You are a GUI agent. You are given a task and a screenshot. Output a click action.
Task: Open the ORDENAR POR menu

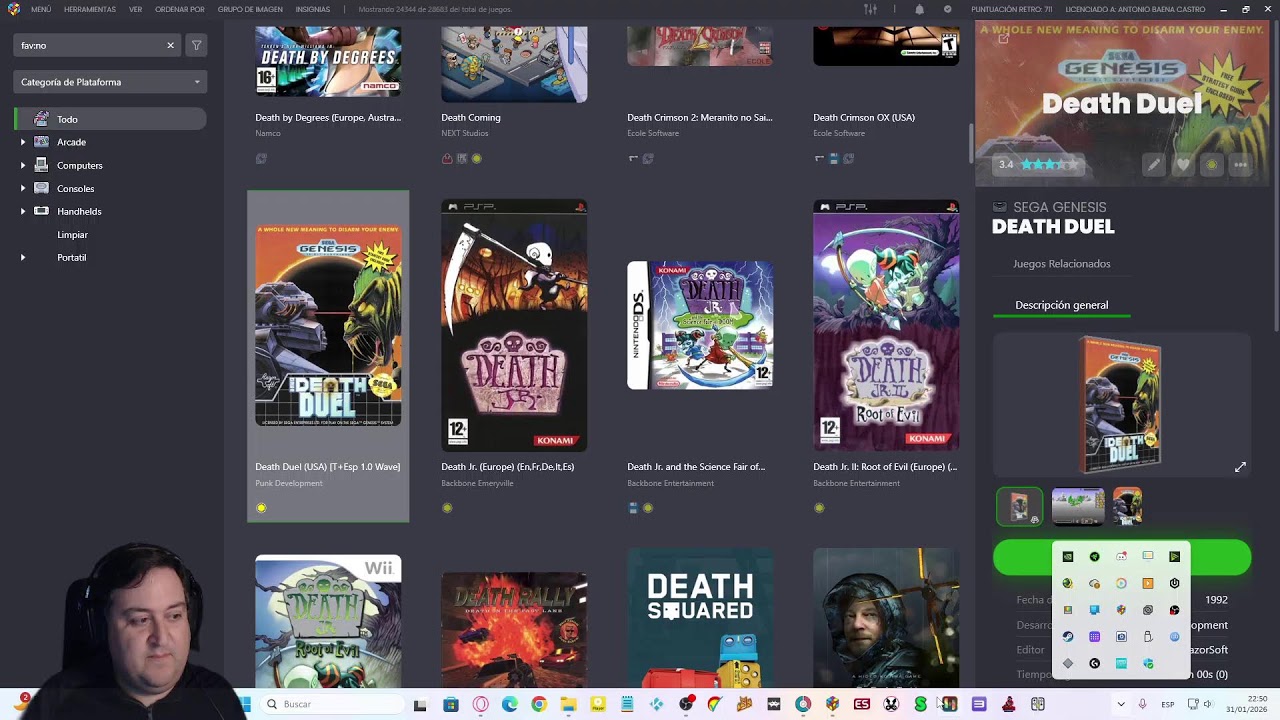click(180, 9)
